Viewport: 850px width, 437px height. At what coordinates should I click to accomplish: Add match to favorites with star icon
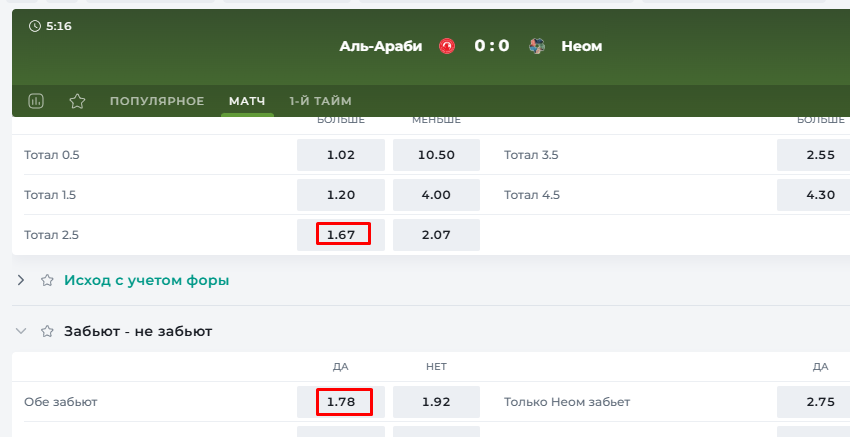(x=78, y=101)
